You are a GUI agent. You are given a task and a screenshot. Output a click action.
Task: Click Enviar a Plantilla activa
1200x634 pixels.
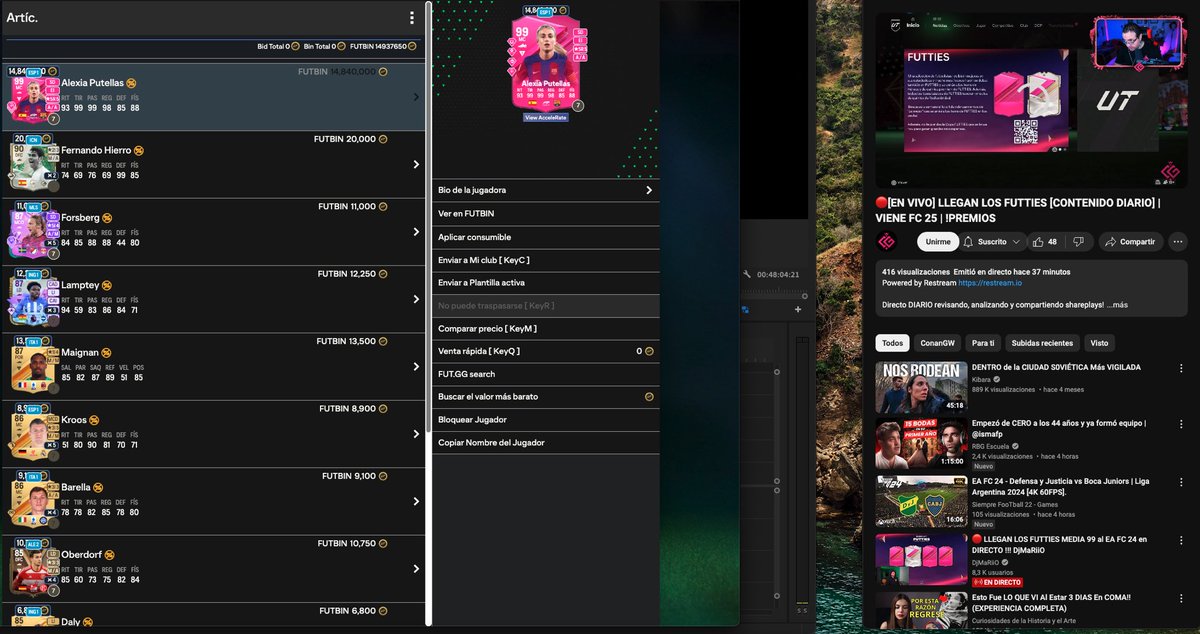tap(546, 283)
